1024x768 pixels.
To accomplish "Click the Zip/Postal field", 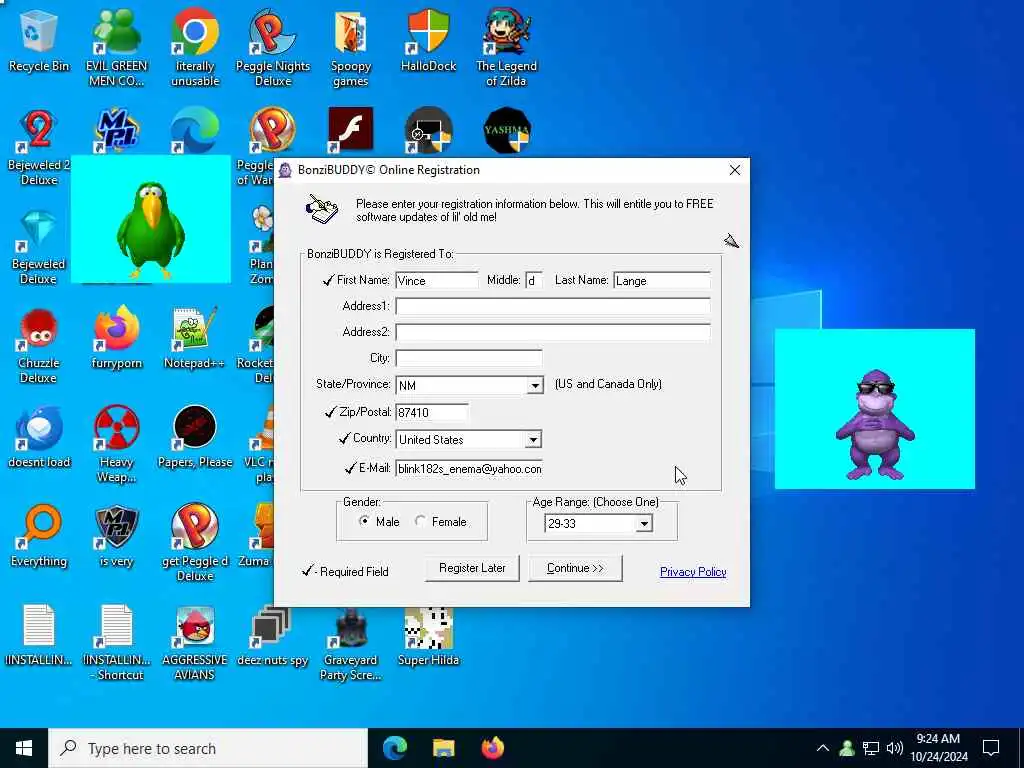I will click(432, 412).
